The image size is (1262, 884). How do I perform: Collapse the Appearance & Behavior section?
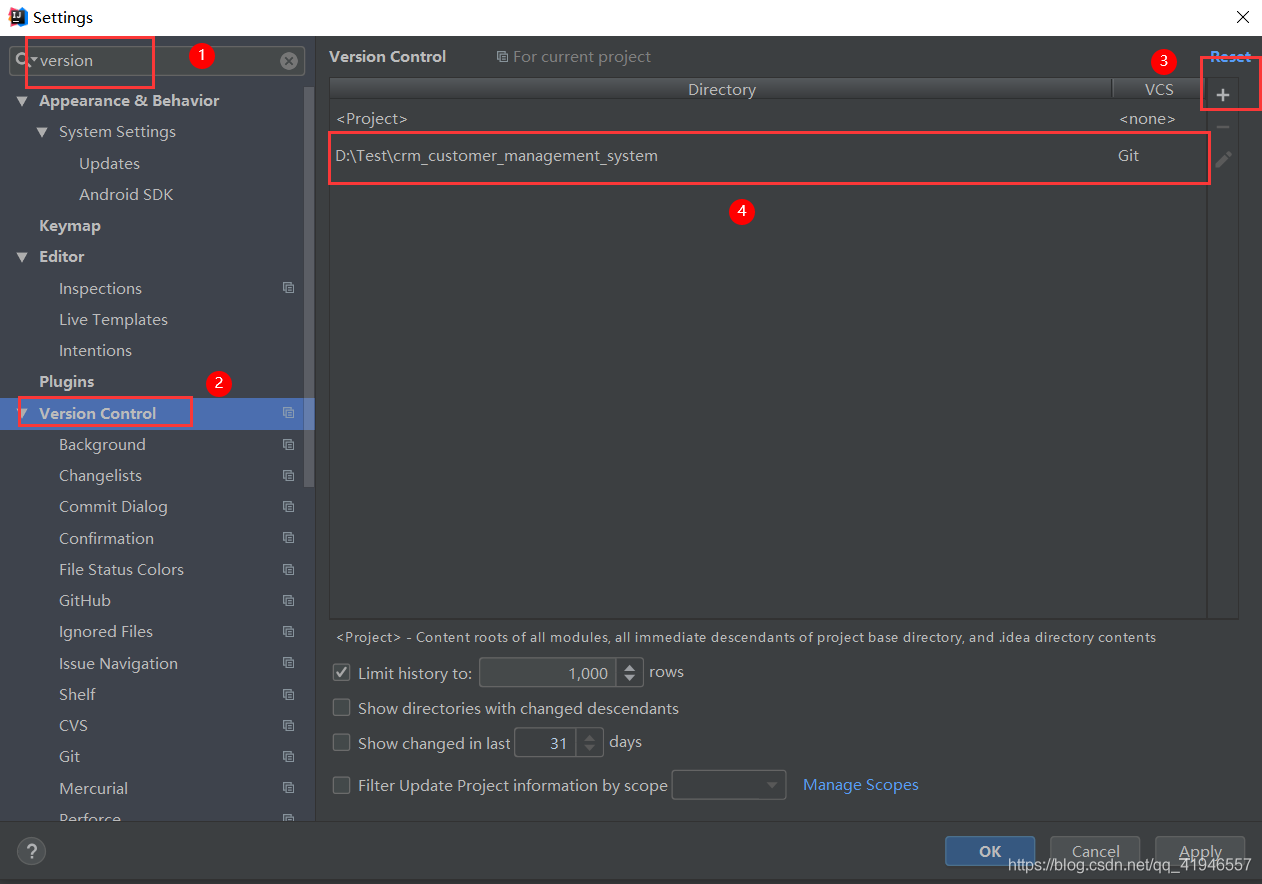[x=22, y=101]
